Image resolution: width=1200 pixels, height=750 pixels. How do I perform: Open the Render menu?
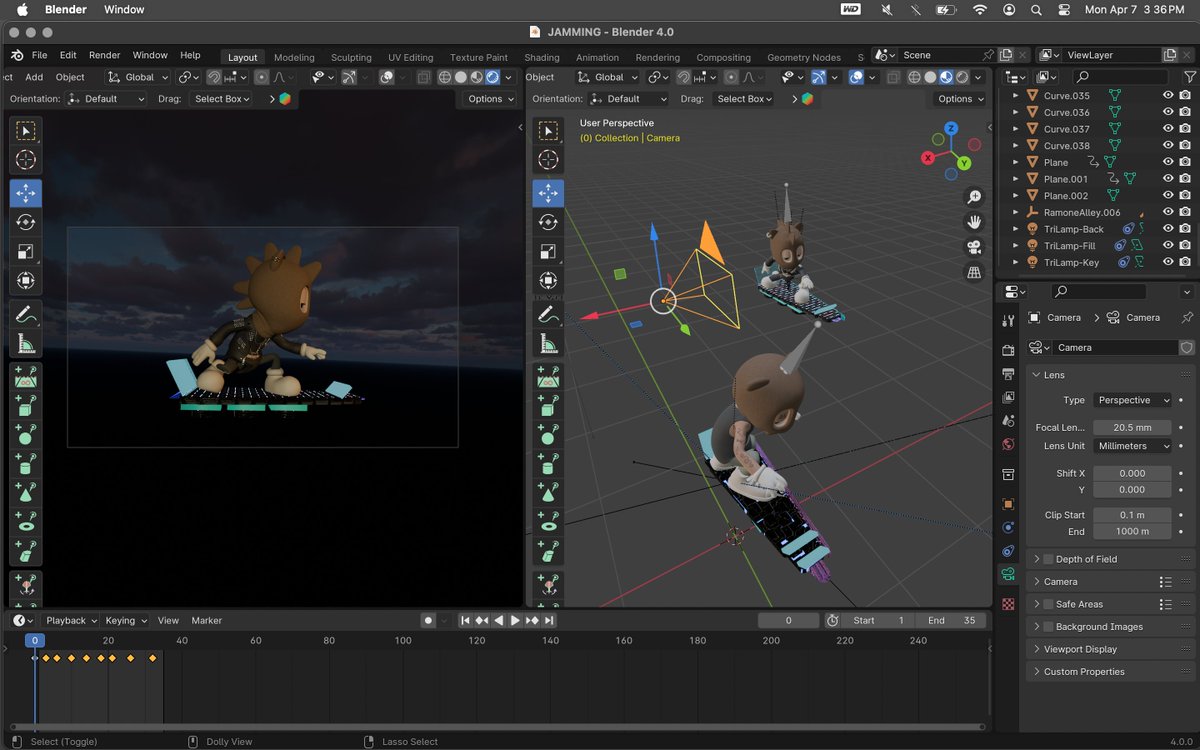coord(104,55)
